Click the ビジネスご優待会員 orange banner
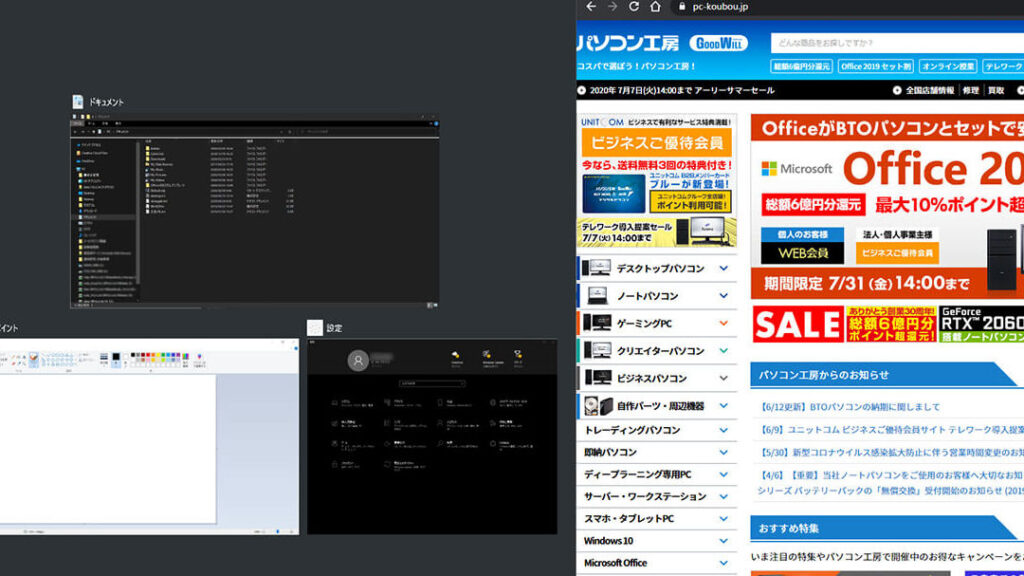Image resolution: width=1024 pixels, height=576 pixels. pyautogui.click(x=656, y=142)
